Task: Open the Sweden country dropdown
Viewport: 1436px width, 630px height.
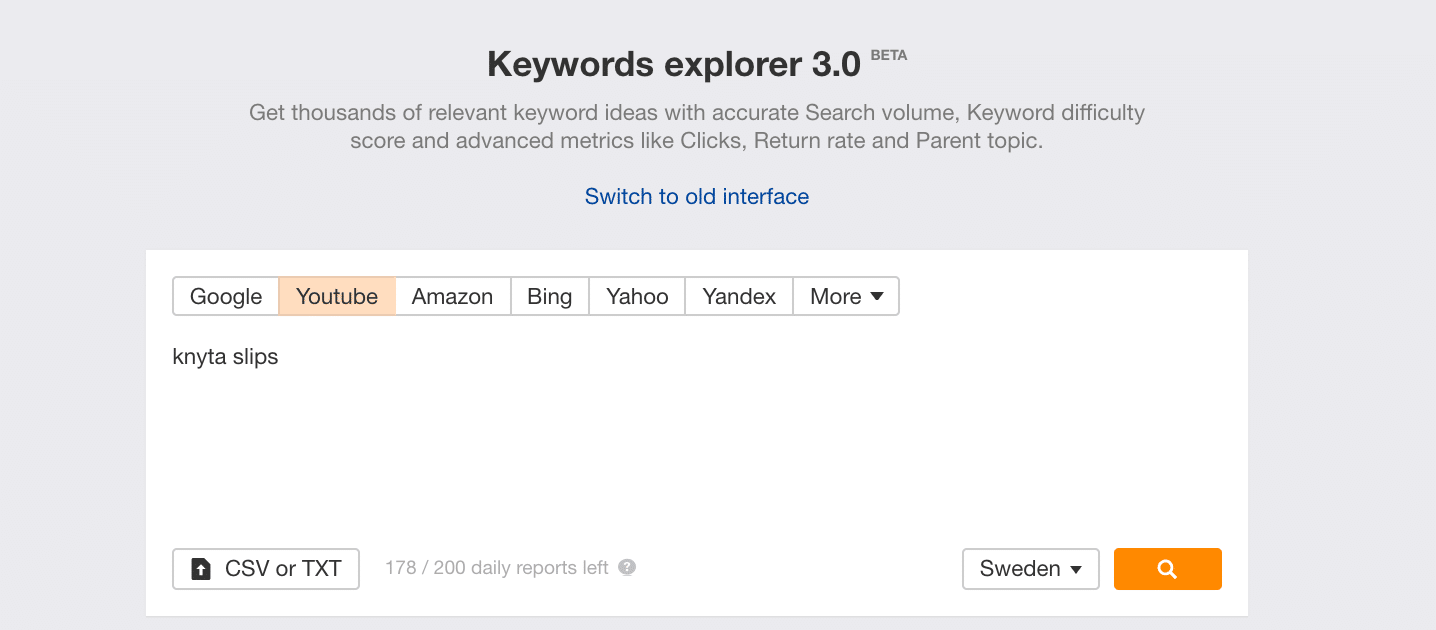Action: (x=1031, y=569)
